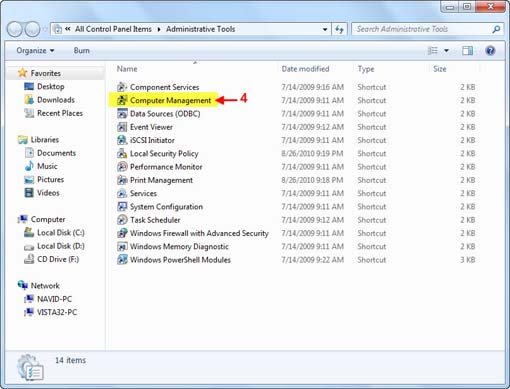This screenshot has height=389, width=510.
Task: Select the Windows Firewall with Advanced Security icon
Action: coord(122,233)
